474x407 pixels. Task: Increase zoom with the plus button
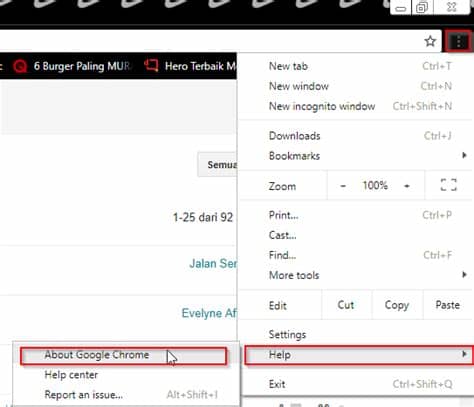(x=407, y=186)
